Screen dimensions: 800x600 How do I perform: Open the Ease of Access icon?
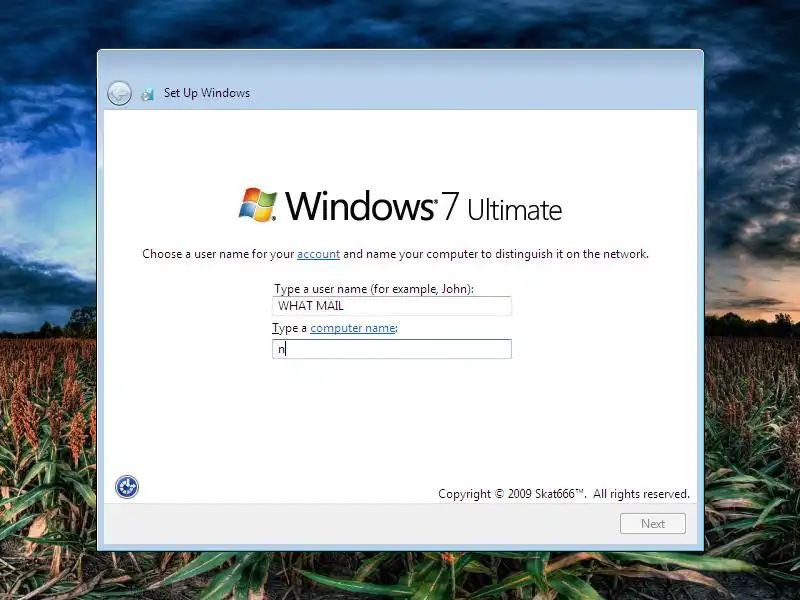click(127, 487)
